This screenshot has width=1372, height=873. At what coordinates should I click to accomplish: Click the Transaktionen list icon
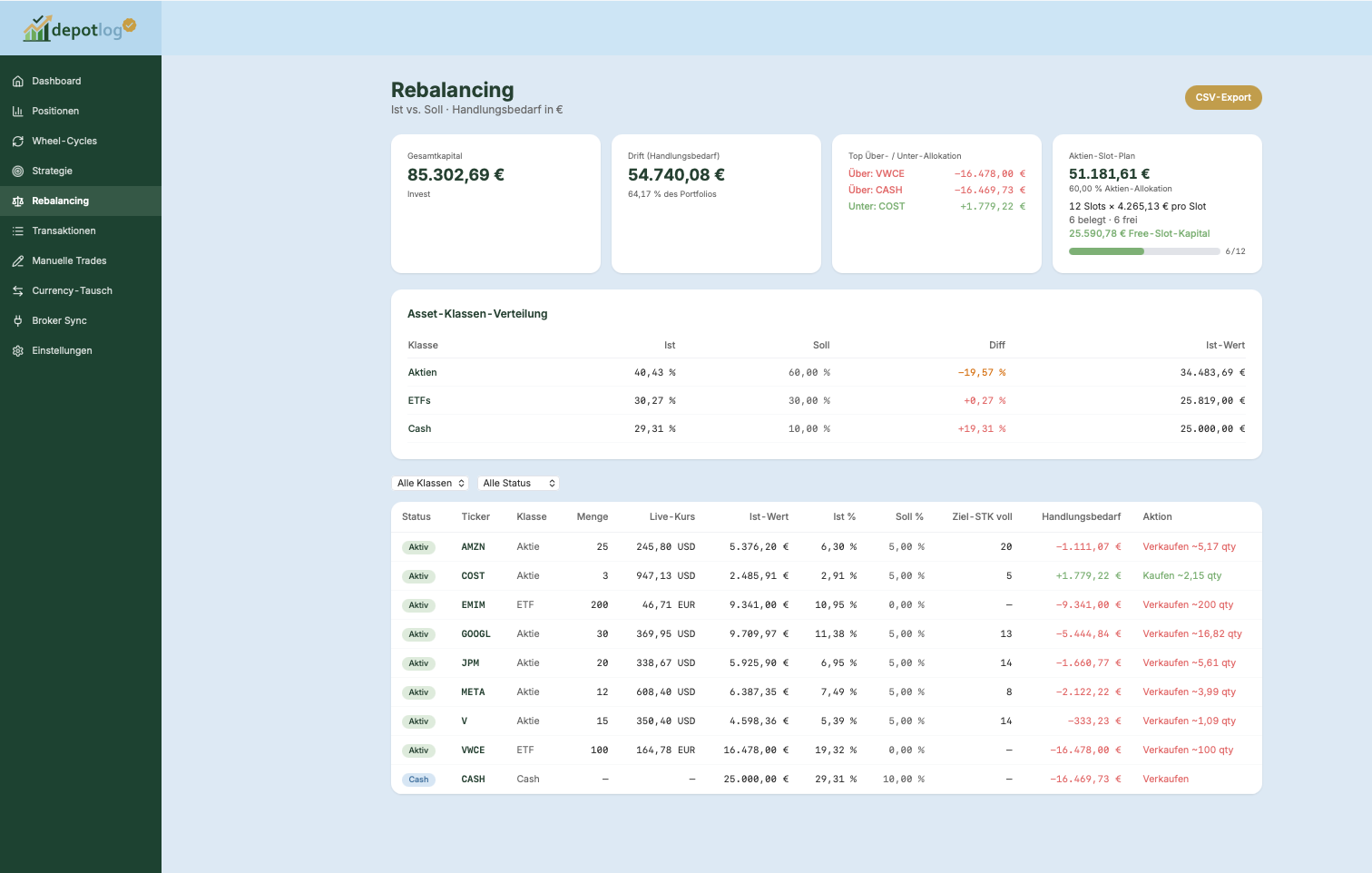click(x=18, y=231)
